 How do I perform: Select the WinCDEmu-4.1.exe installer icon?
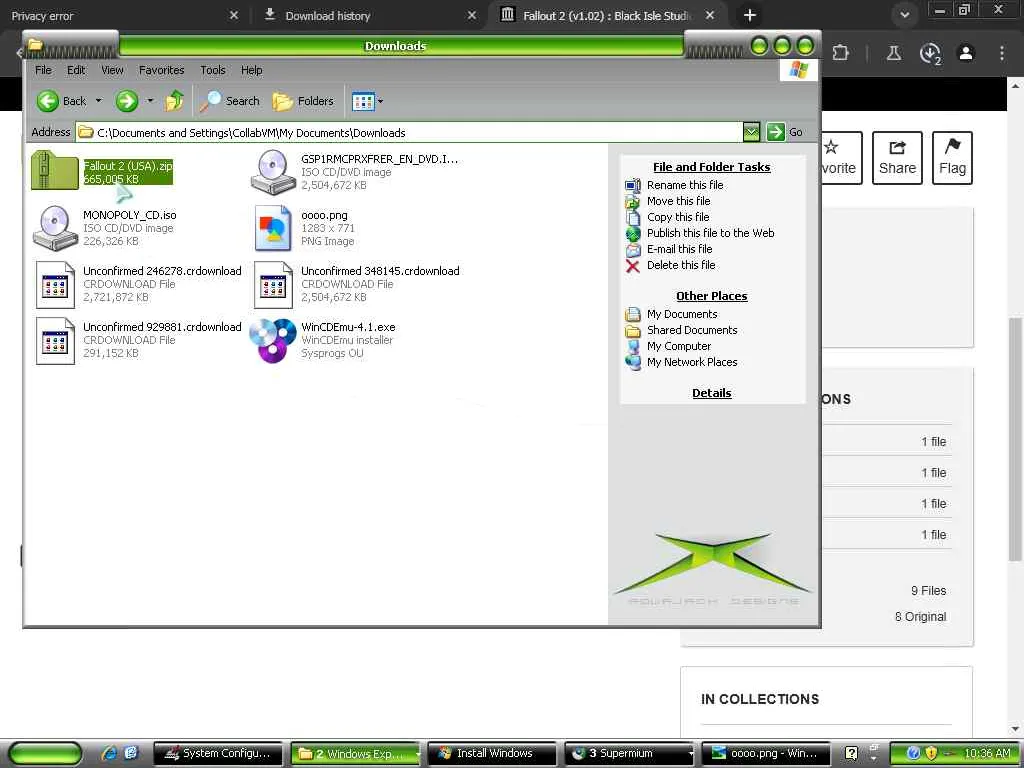pos(273,340)
